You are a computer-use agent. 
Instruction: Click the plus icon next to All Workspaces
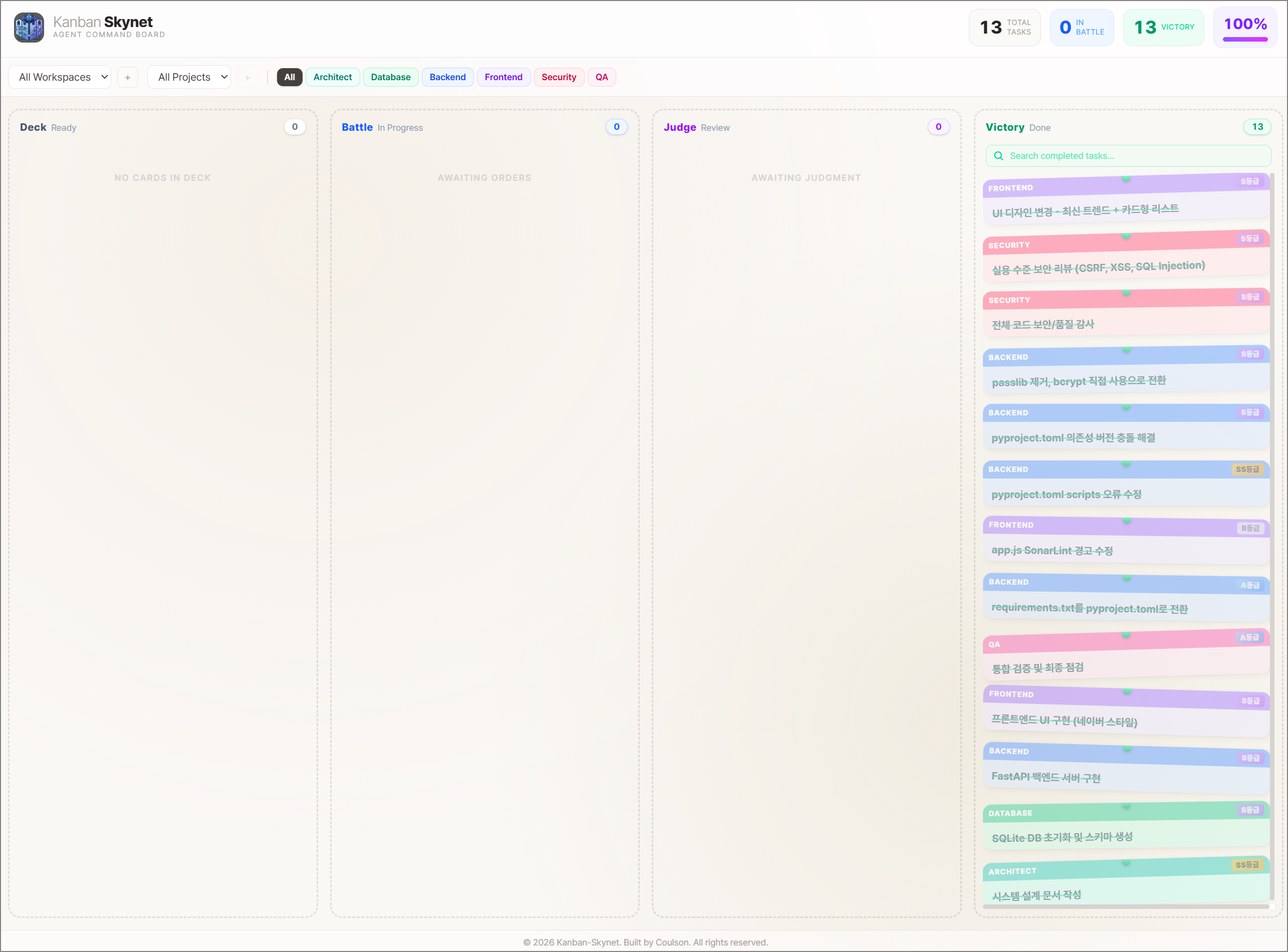128,77
